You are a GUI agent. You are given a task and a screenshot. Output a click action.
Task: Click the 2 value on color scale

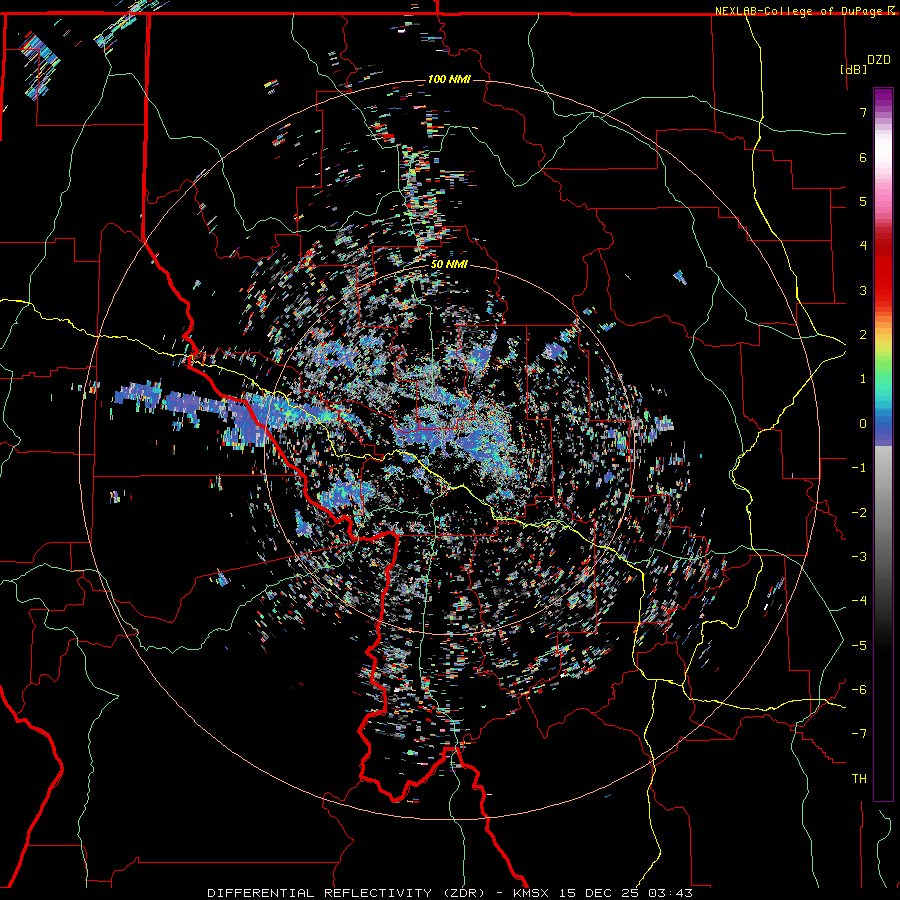[x=863, y=335]
